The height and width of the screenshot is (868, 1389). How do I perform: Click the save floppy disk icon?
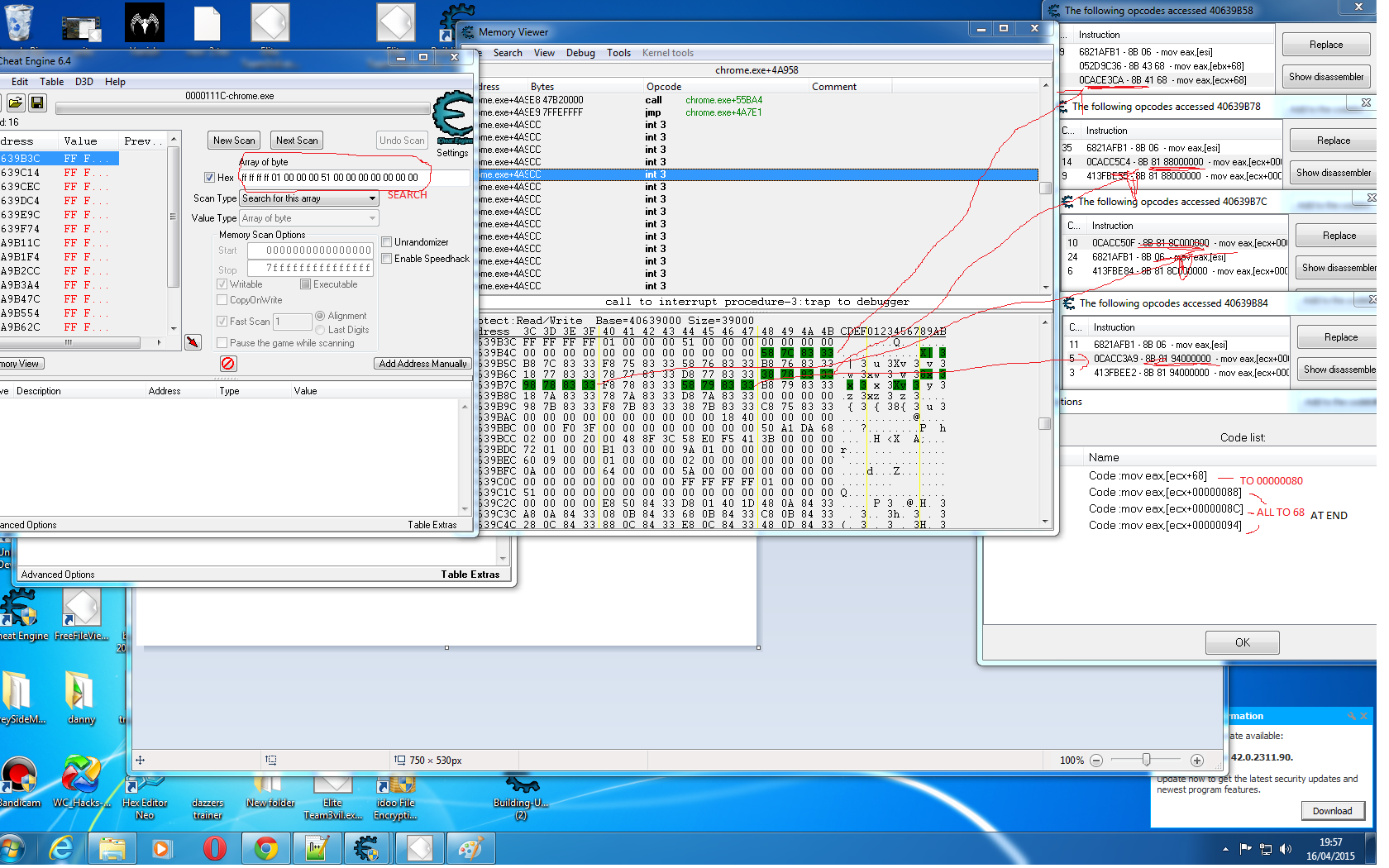click(37, 103)
